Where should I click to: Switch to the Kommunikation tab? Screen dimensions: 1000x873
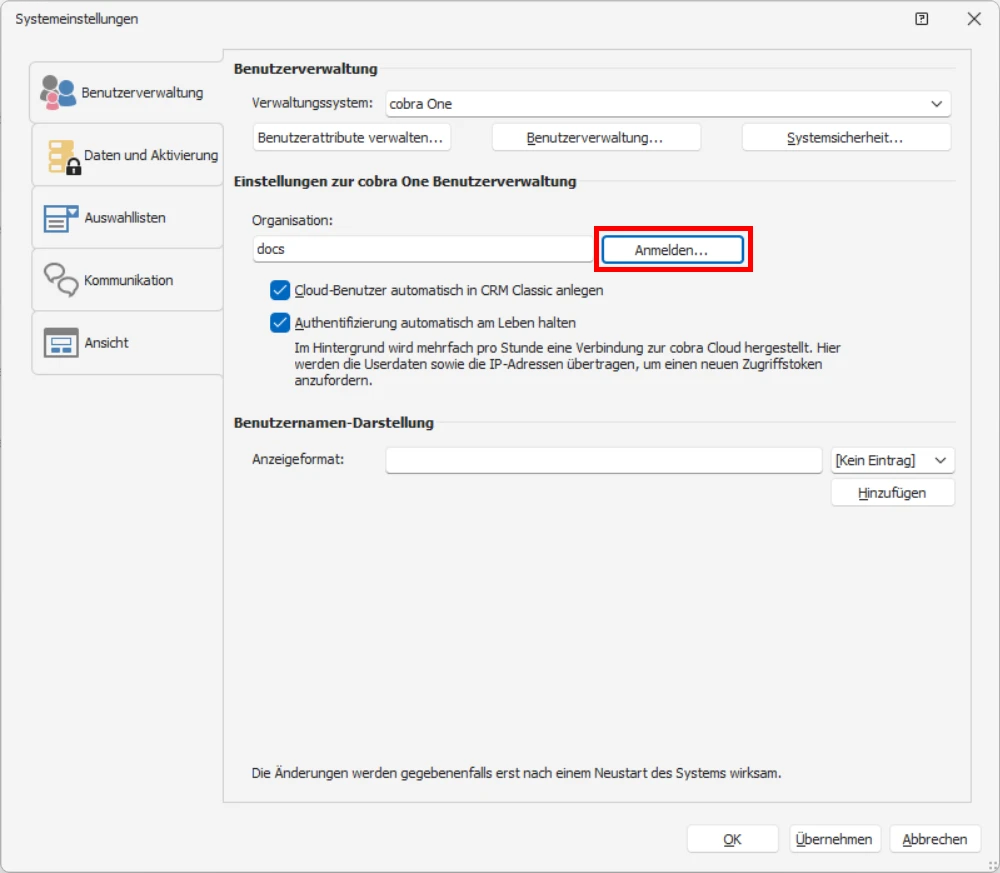pyautogui.click(x=120, y=279)
